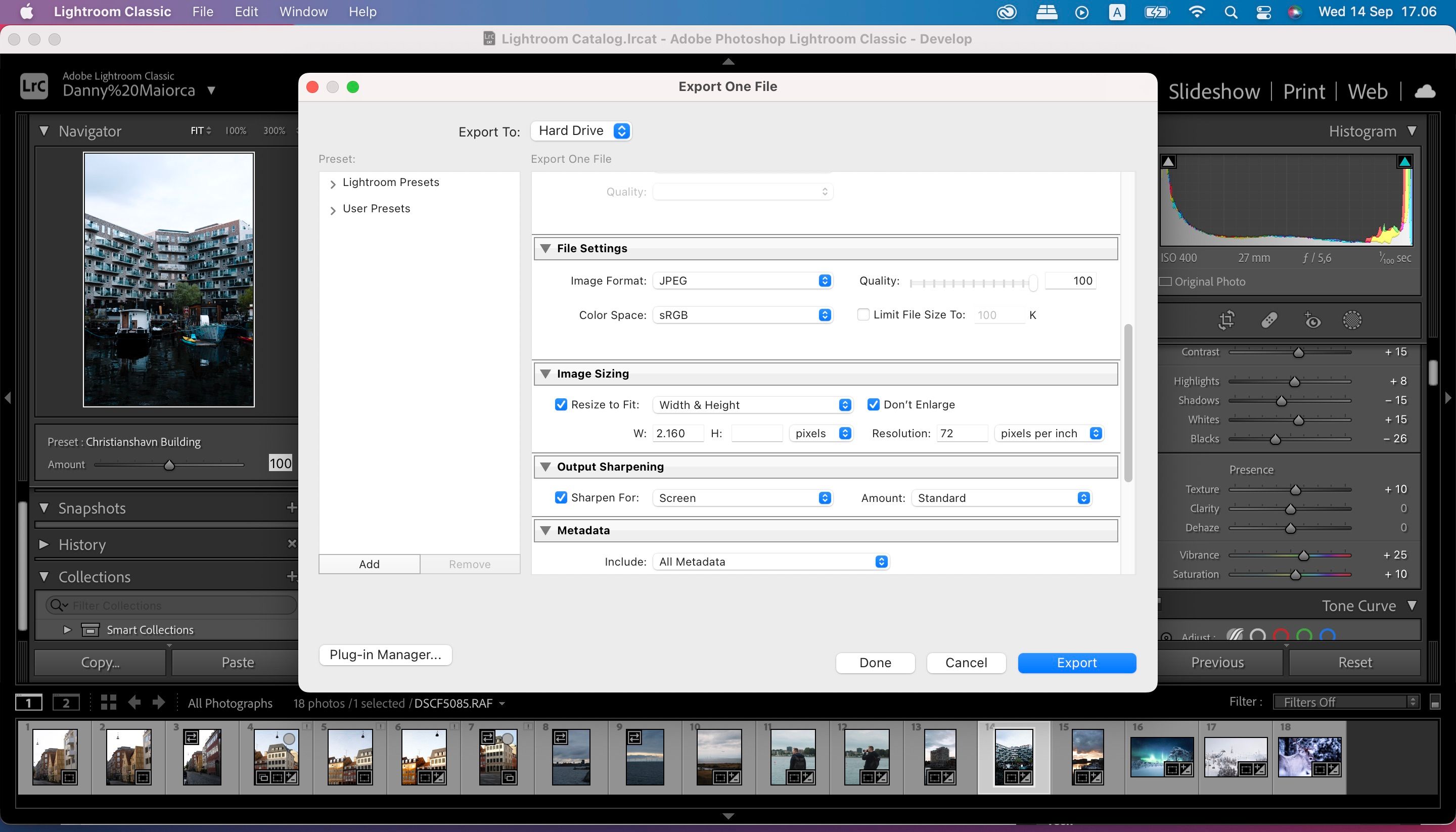Open the Image Format dropdown
Screen dimensions: 1456x832
point(744,280)
